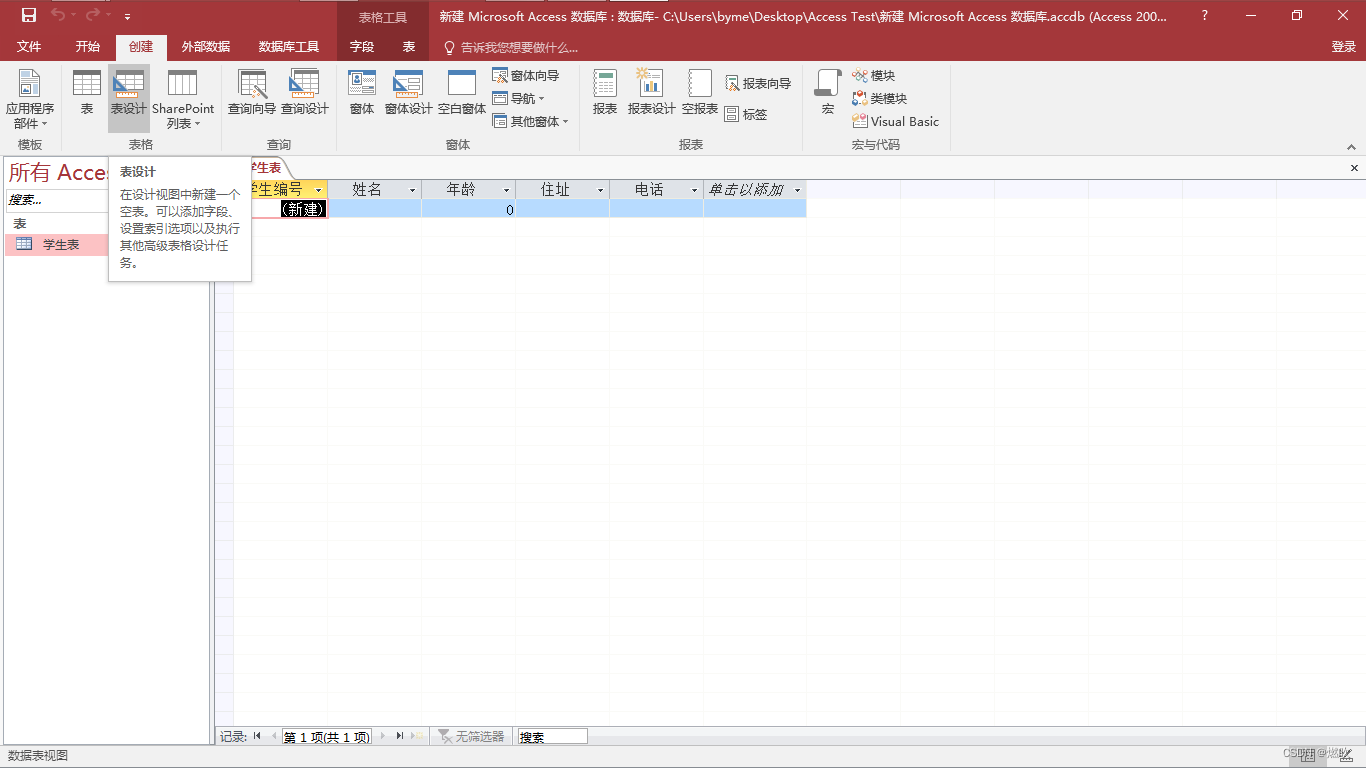Create a 空报表 blank report
The image size is (1366, 768).
click(x=700, y=93)
